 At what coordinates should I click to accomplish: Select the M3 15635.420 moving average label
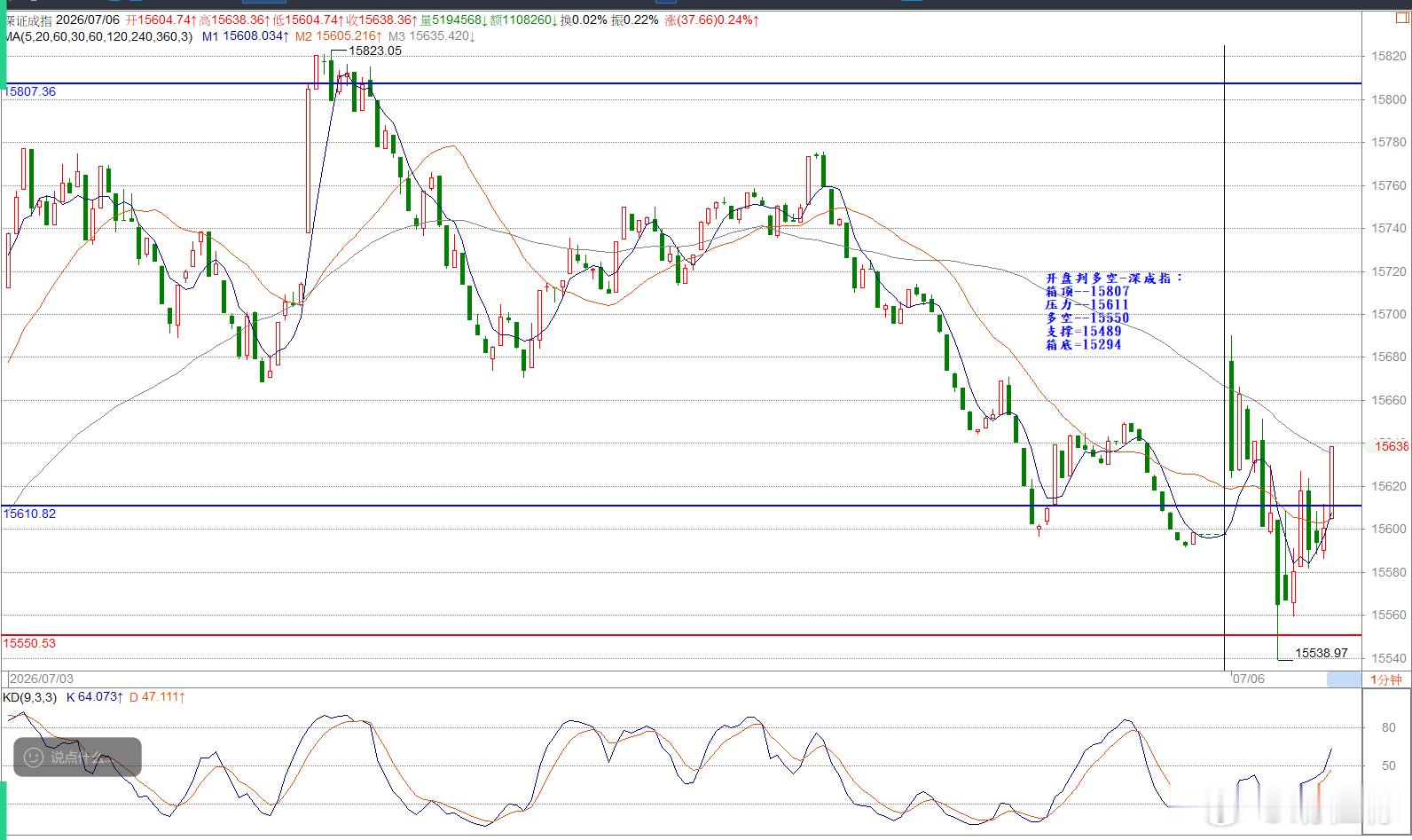point(432,36)
